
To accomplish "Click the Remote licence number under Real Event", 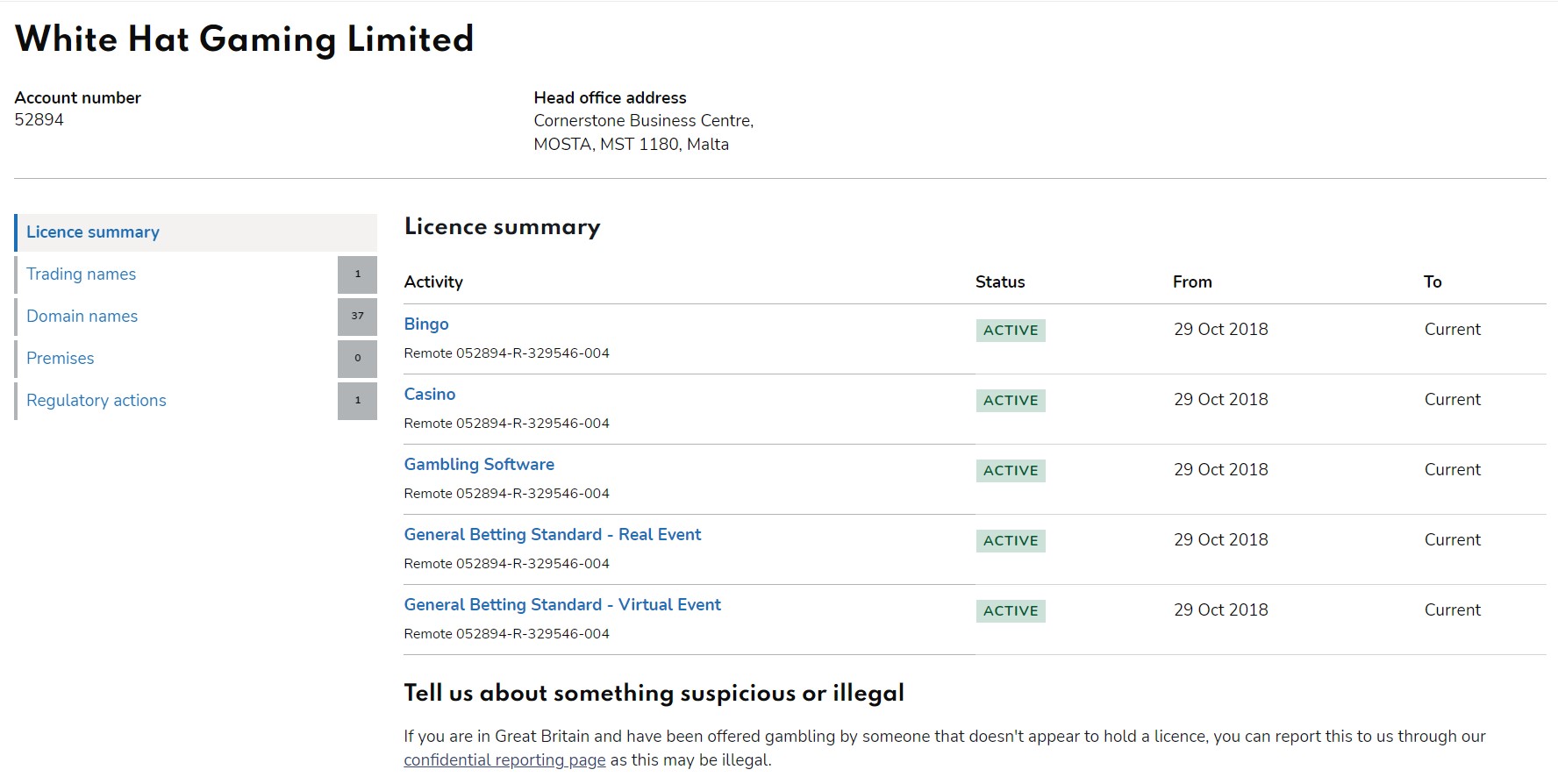I will (507, 564).
